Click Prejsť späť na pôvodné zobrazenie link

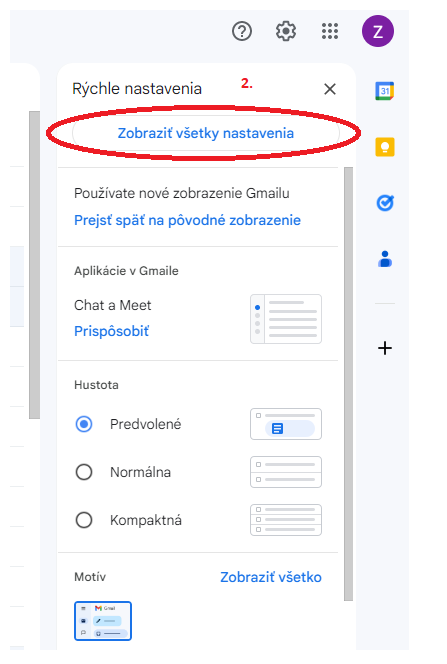[187, 220]
